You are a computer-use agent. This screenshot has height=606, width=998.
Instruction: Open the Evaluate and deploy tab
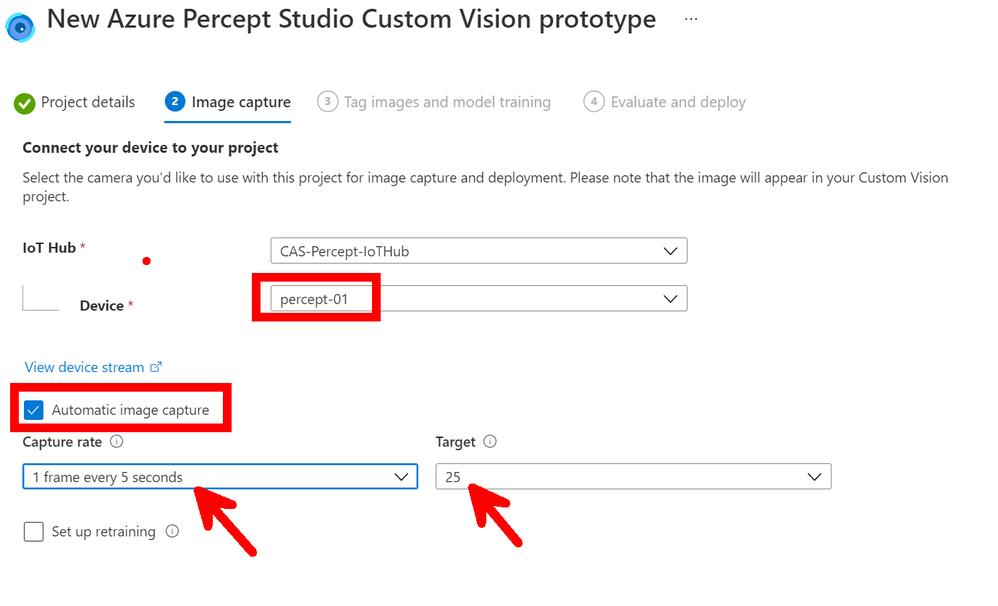(x=677, y=102)
